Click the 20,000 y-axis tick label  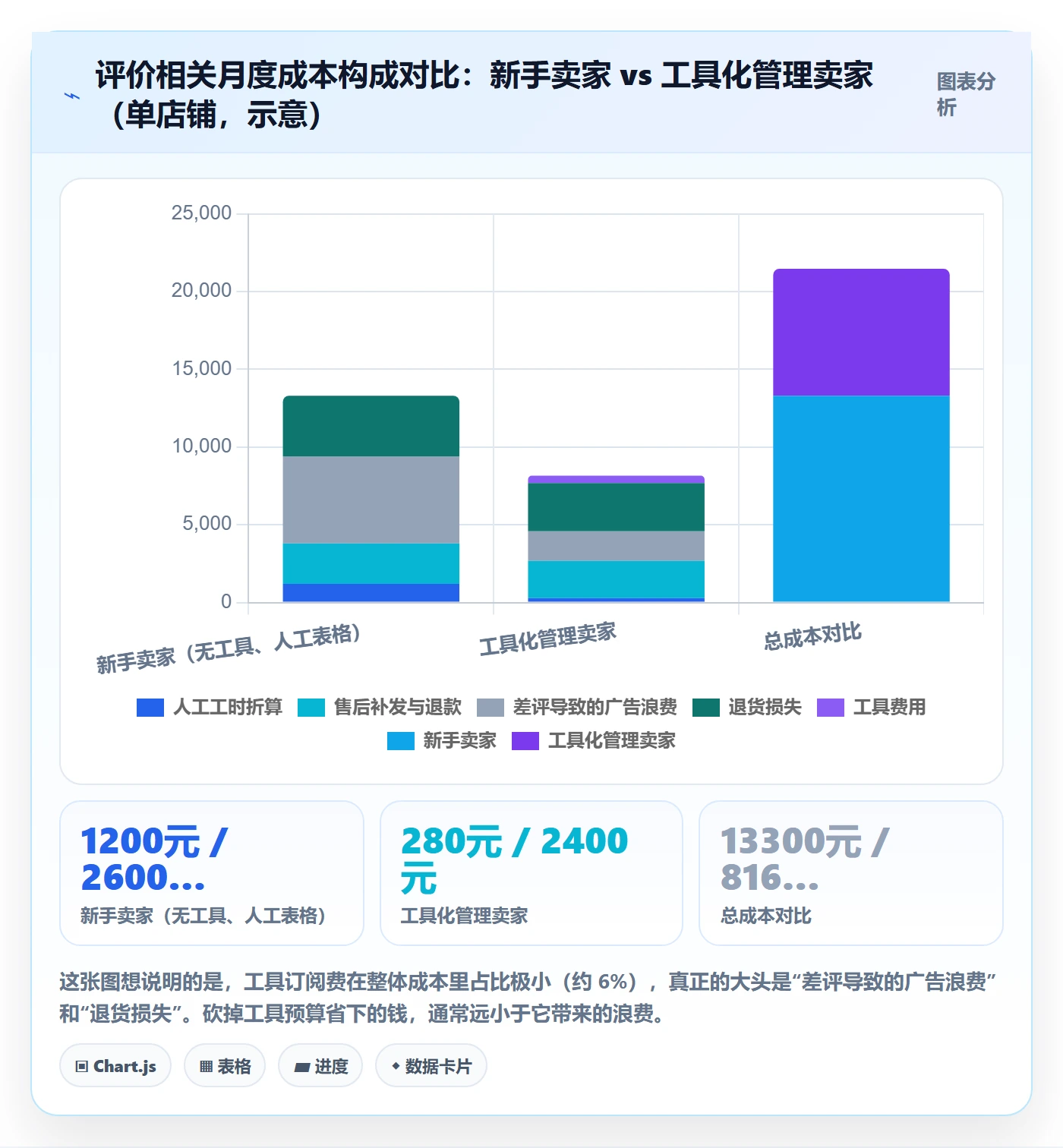pos(201,290)
